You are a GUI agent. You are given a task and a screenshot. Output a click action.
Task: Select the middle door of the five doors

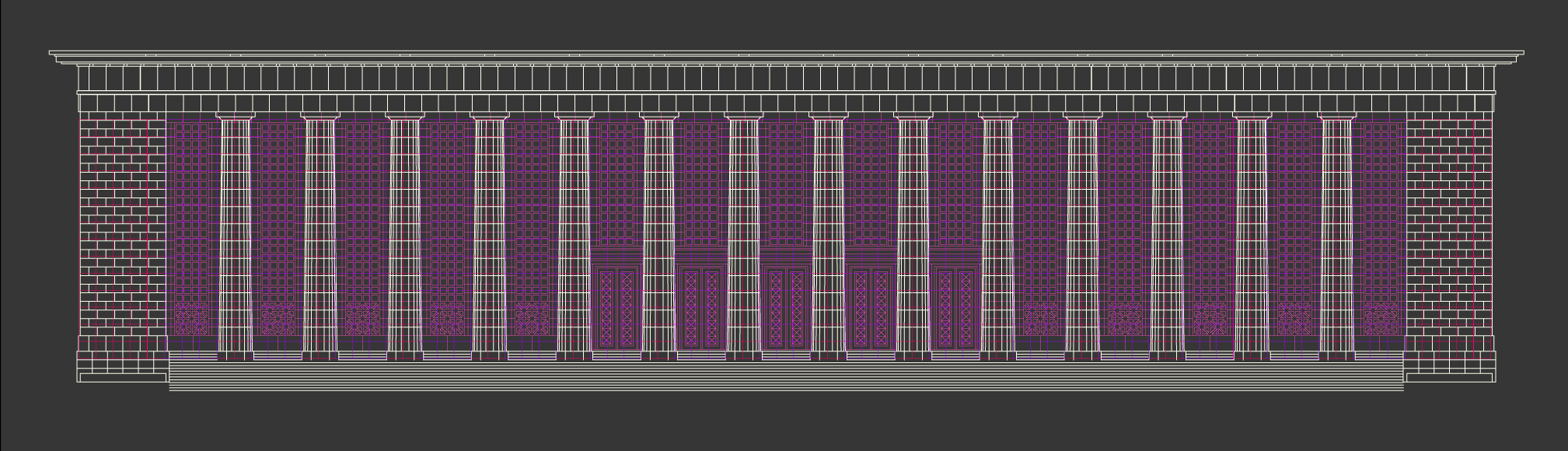coord(786,308)
